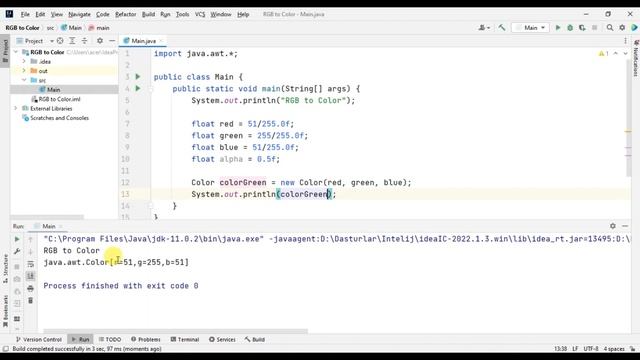This screenshot has height=360, width=640.
Task: Click run gutter arrow beside main method
Action: pyautogui.click(x=138, y=89)
